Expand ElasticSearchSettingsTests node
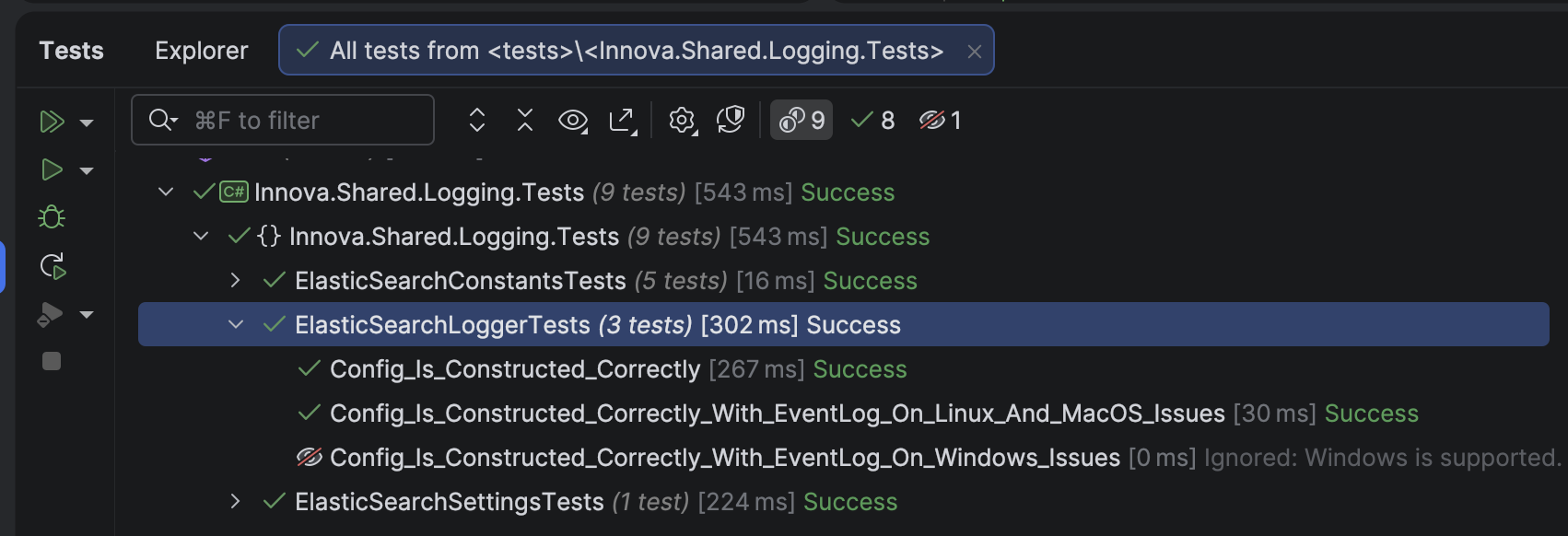The height and width of the screenshot is (536, 1568). pyautogui.click(x=236, y=501)
